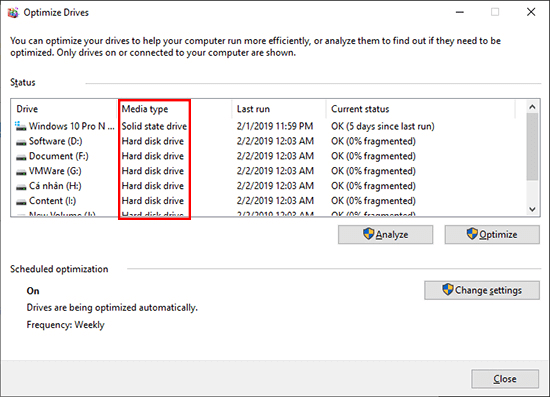
Task: Click the drive list scroll up arrow
Action: tap(532, 107)
